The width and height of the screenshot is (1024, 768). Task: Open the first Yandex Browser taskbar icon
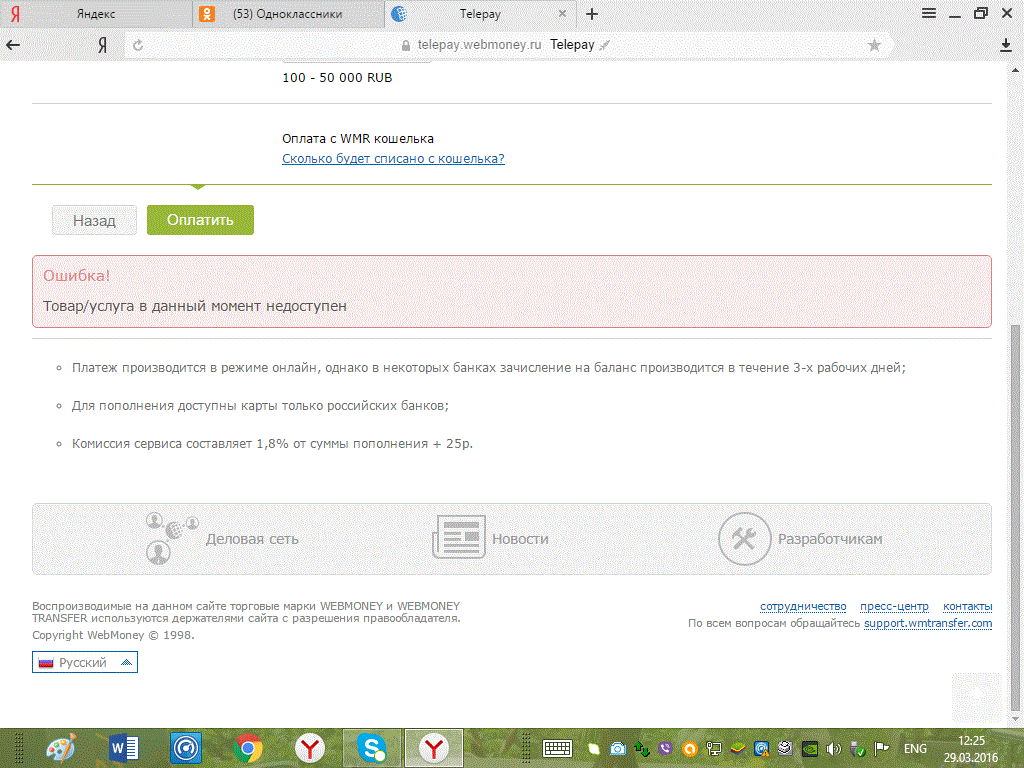310,748
